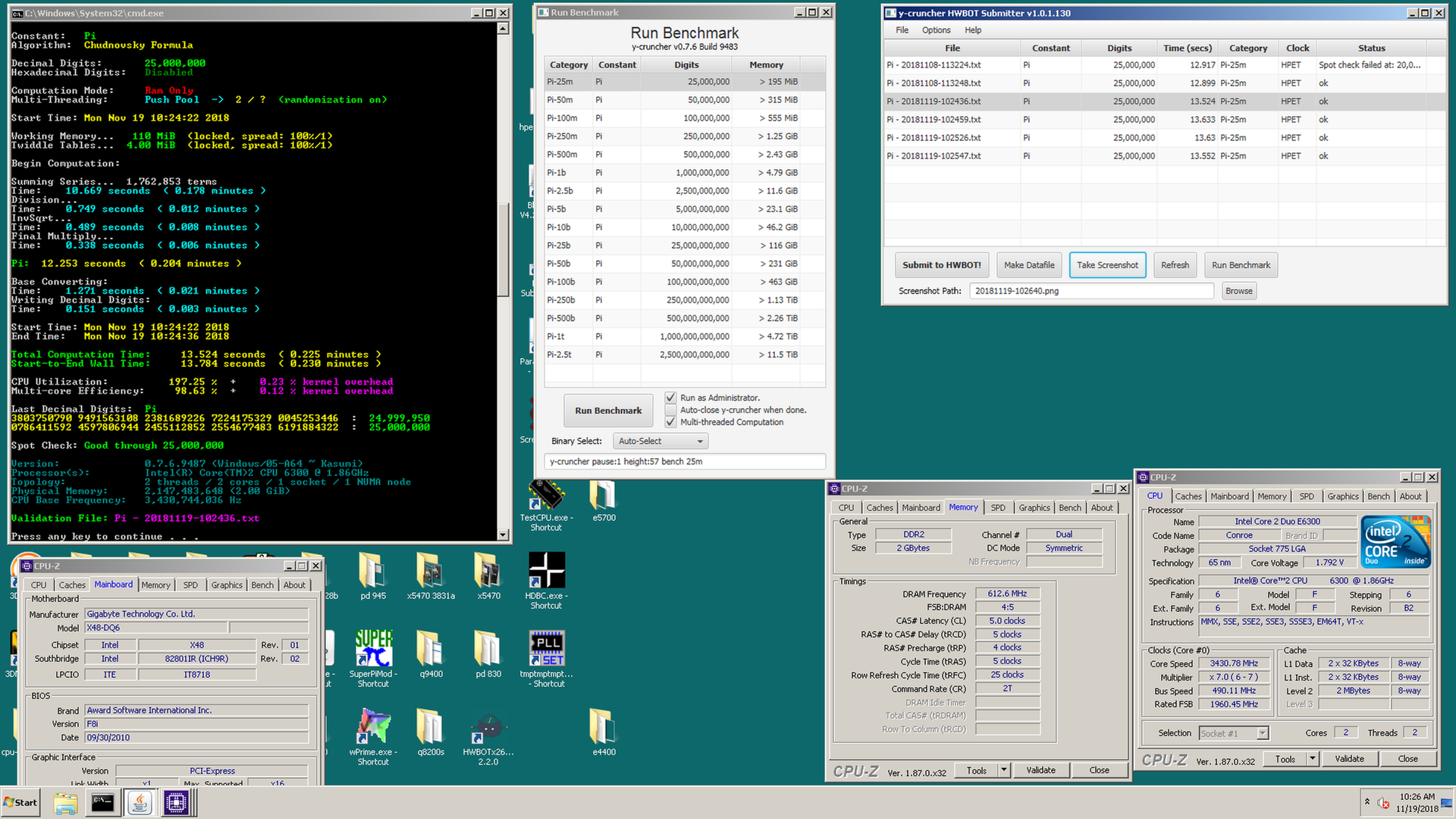Switch to Caches tab in Mainboard CPU-Z window
The width and height of the screenshot is (1456, 819).
pyautogui.click(x=72, y=585)
